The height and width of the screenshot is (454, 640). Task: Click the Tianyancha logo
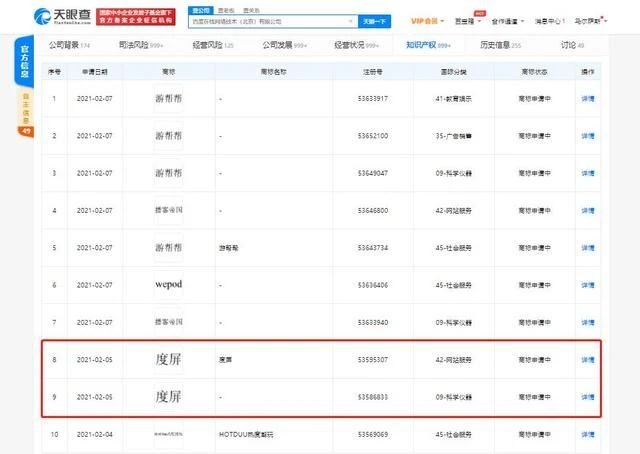point(62,16)
